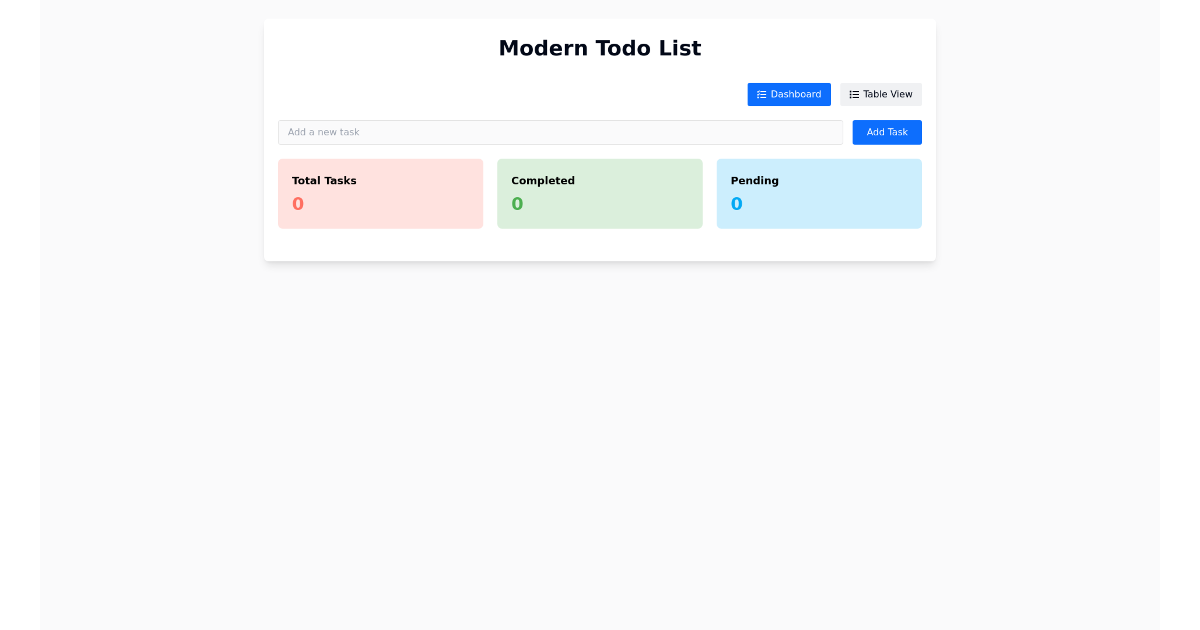Click inside the Add a new task field
1200x630 pixels.
(560, 132)
